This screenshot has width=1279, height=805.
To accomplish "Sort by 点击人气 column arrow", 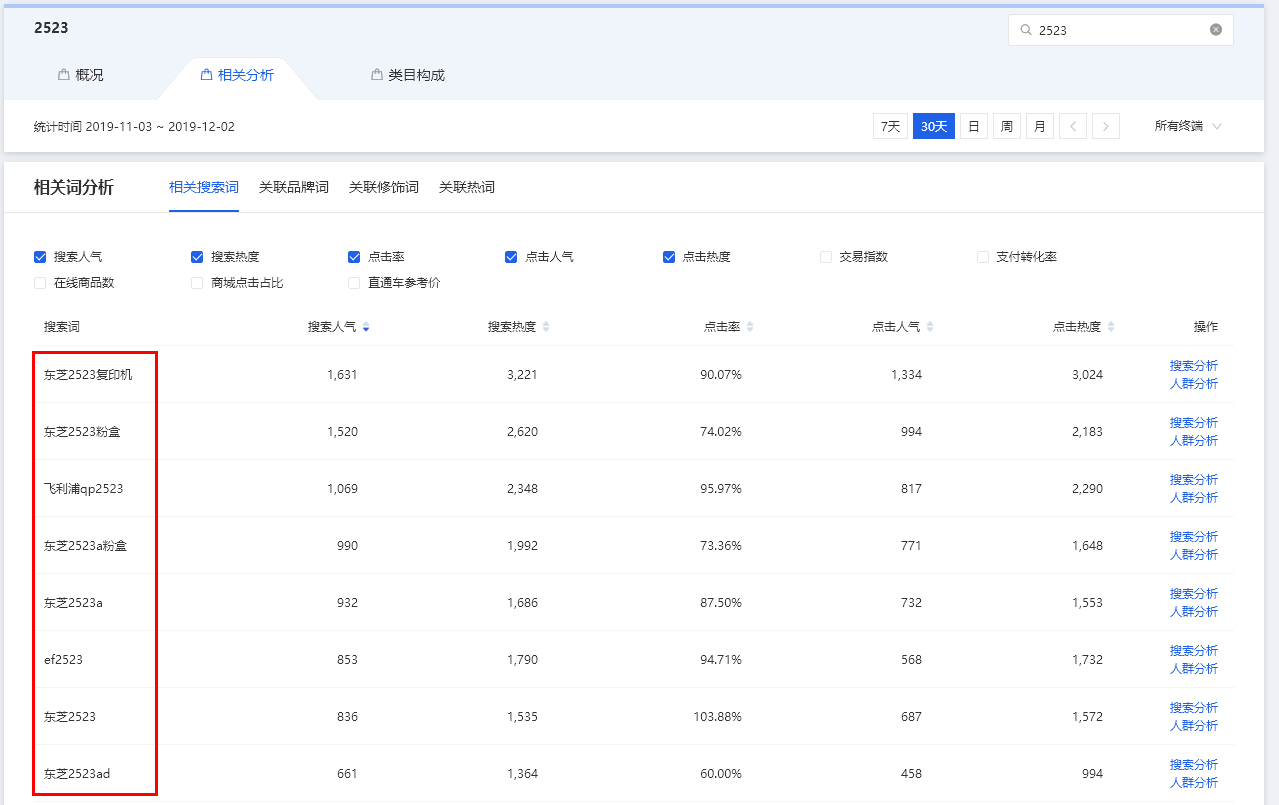I will coord(930,328).
